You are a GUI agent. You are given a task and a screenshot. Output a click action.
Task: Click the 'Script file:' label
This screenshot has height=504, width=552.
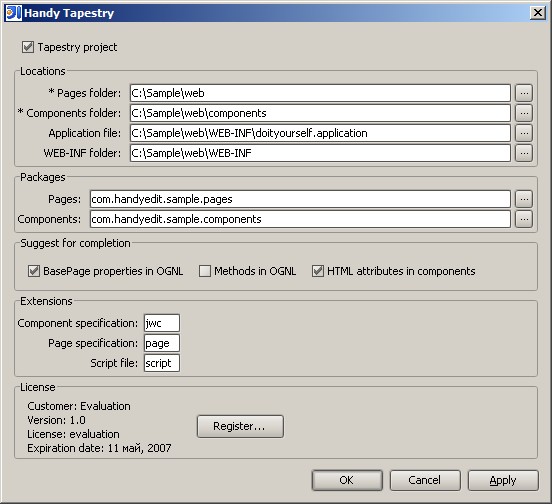point(114,363)
